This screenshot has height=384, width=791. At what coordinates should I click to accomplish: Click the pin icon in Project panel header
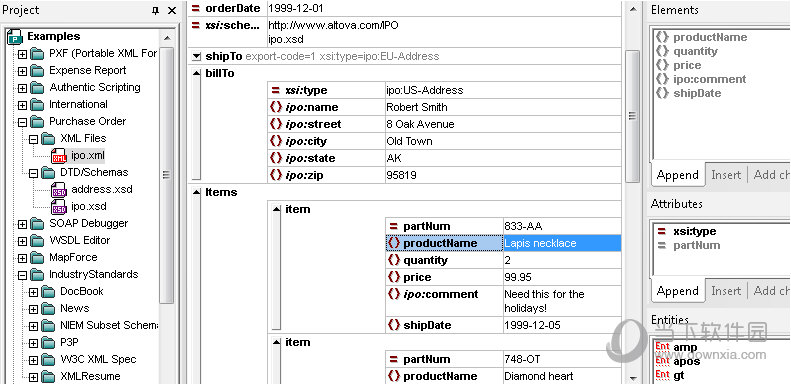point(155,11)
